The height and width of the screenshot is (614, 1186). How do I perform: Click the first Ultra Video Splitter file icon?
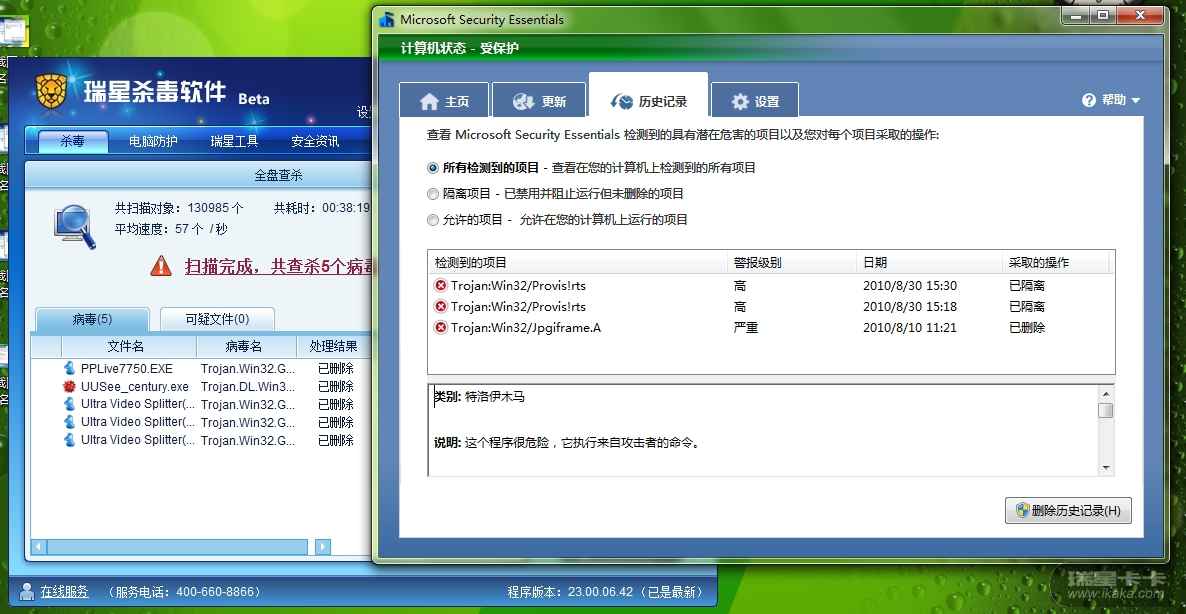coord(70,404)
